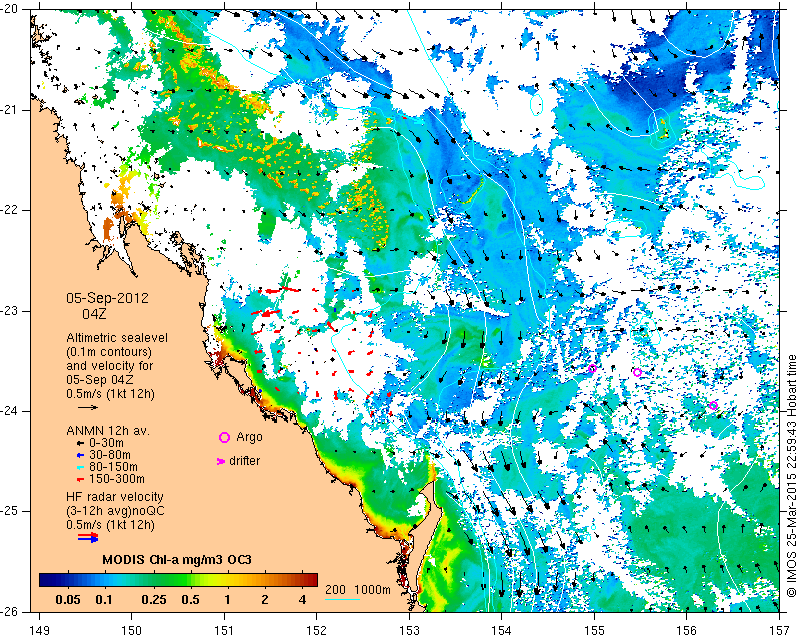The image size is (800, 640).
Task: Click the green colorbar region at 0.25
Action: (x=154, y=580)
